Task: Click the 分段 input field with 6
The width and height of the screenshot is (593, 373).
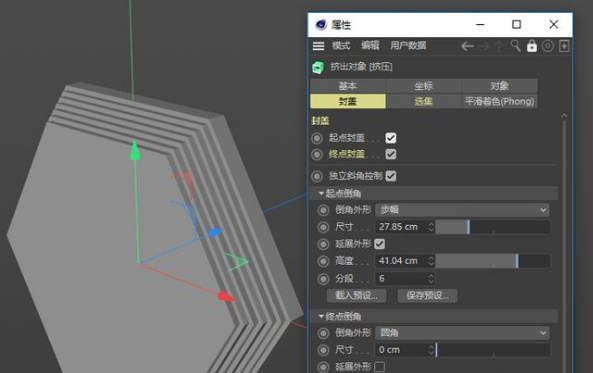Action: [402, 279]
